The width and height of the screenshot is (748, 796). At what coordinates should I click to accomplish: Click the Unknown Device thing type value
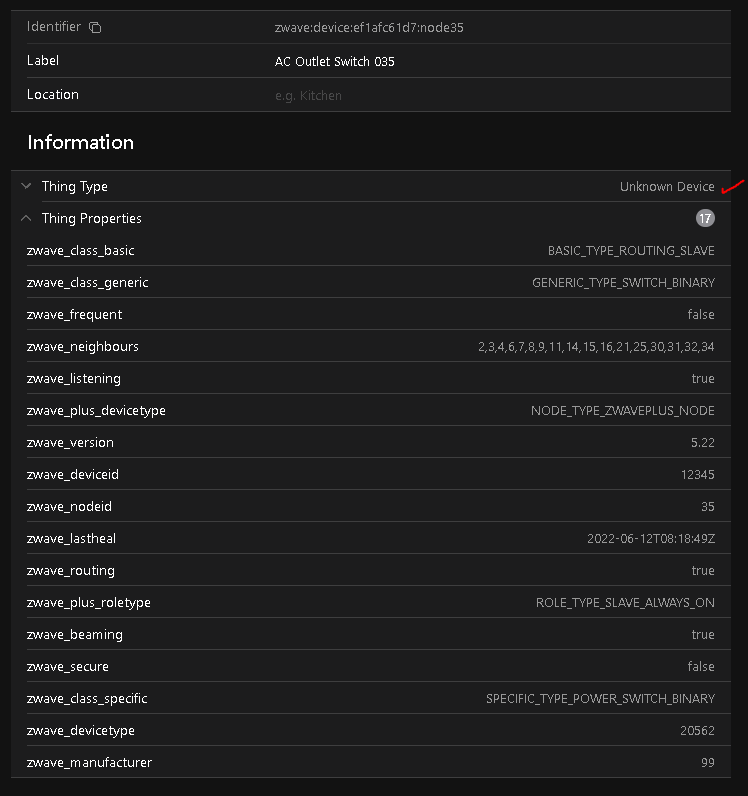pos(667,187)
